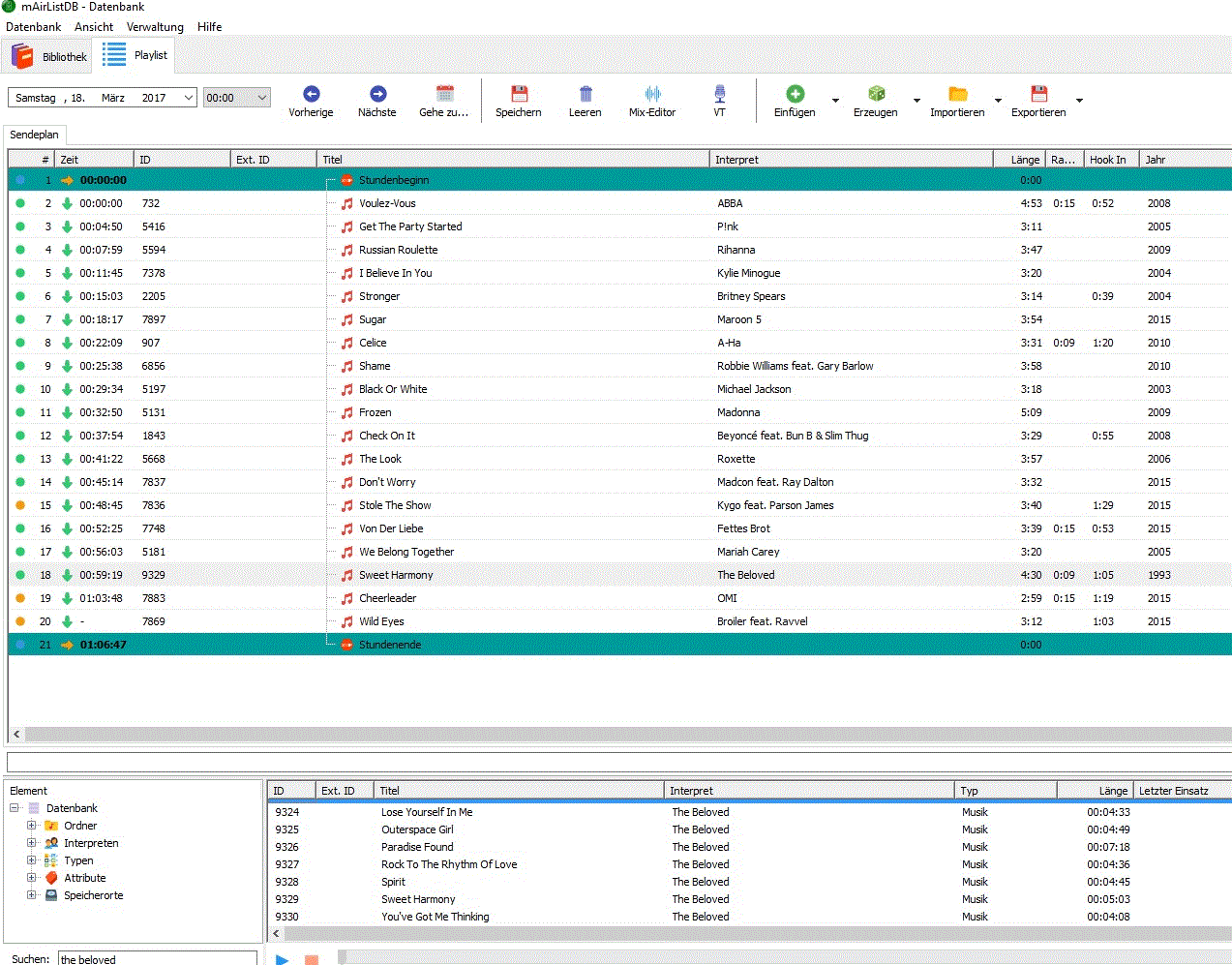Click the orange status dot beside Cheerleader

(20, 598)
